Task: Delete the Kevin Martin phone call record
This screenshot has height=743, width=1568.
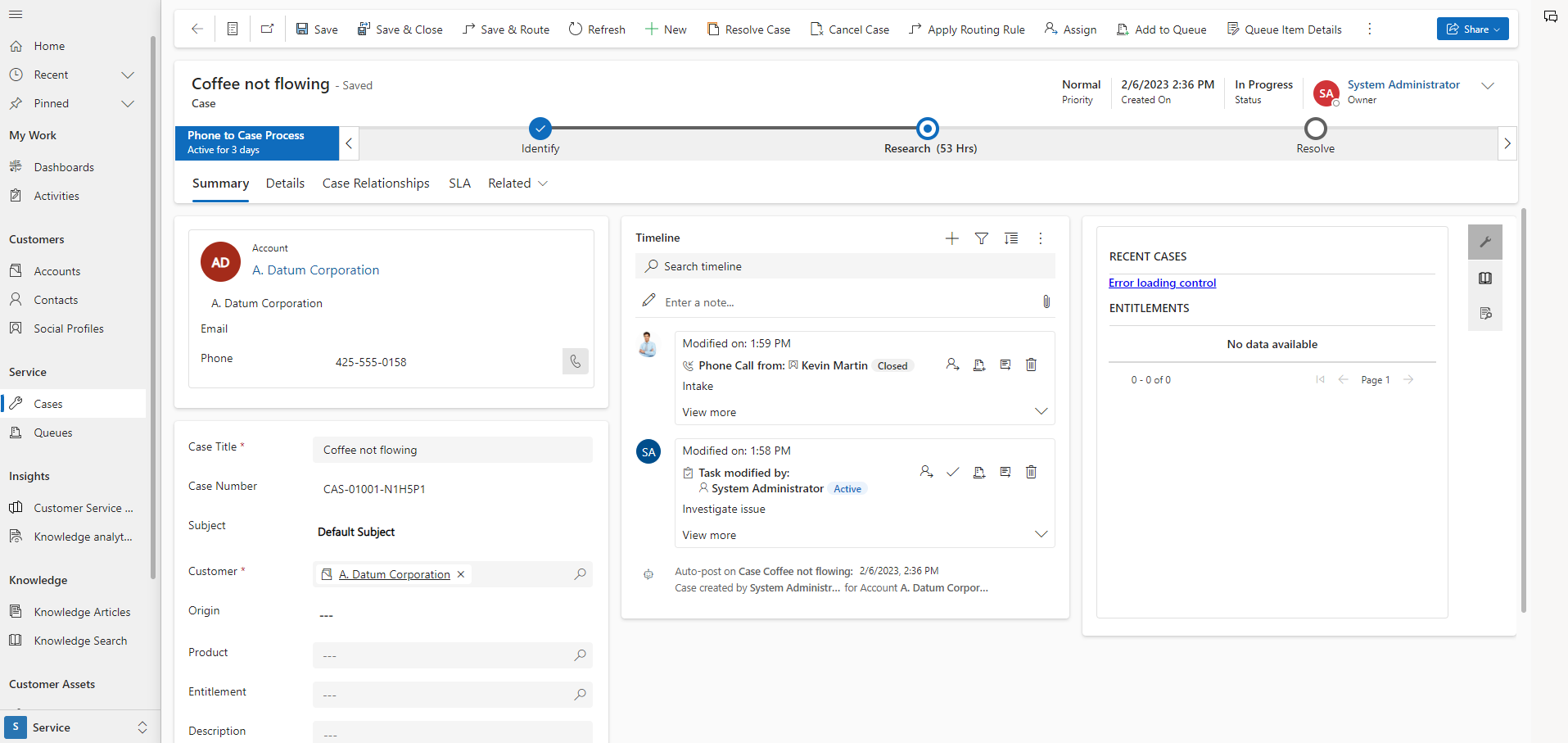Action: (1031, 365)
